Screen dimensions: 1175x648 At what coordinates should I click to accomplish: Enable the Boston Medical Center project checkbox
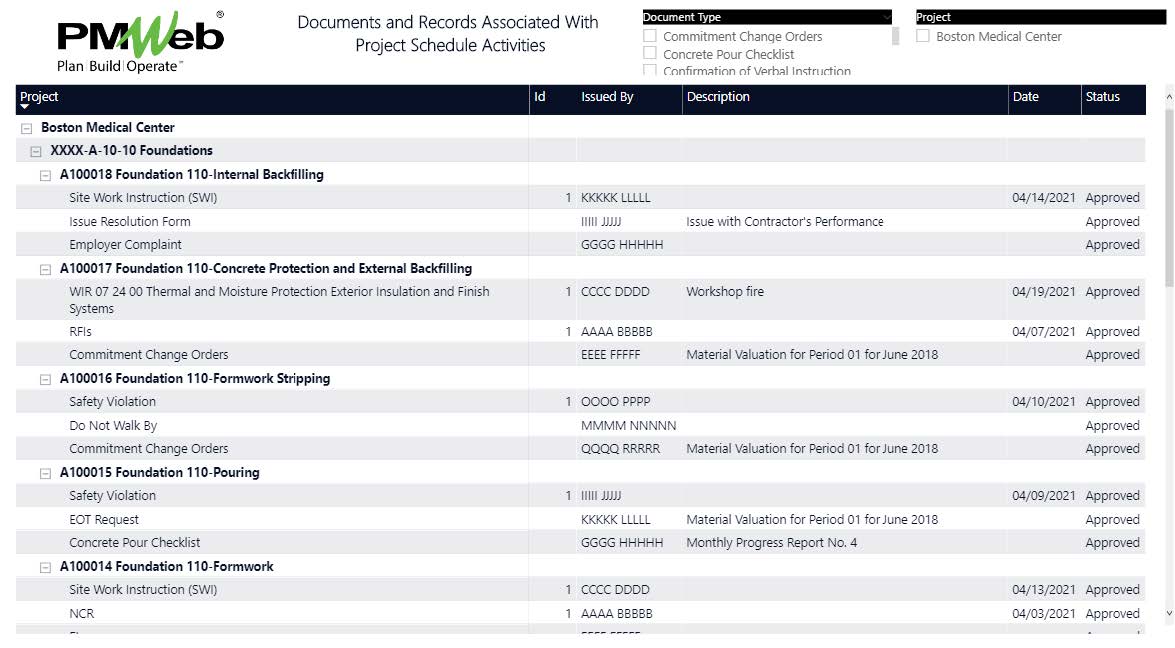923,34
